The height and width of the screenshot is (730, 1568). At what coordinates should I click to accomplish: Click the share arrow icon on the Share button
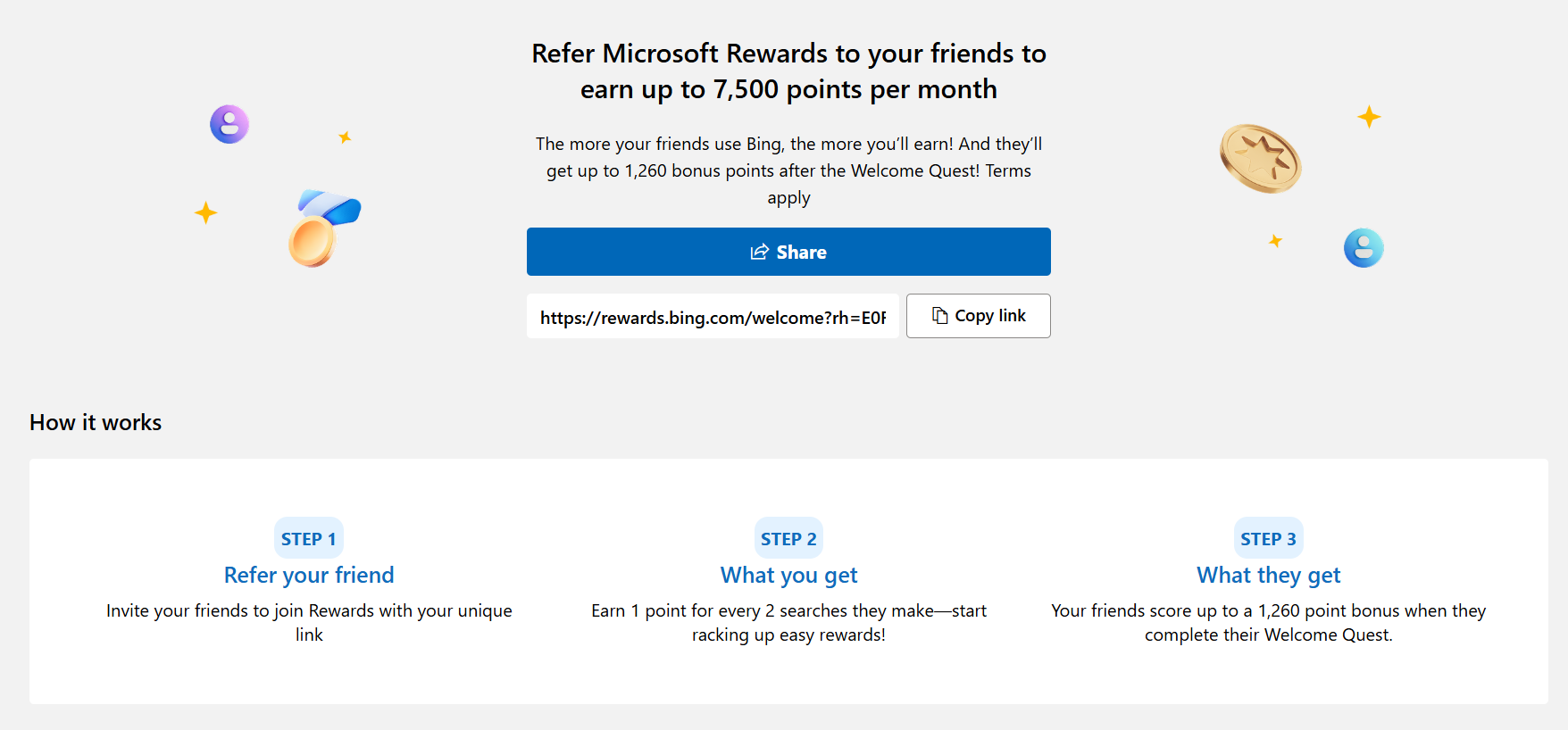tap(760, 252)
